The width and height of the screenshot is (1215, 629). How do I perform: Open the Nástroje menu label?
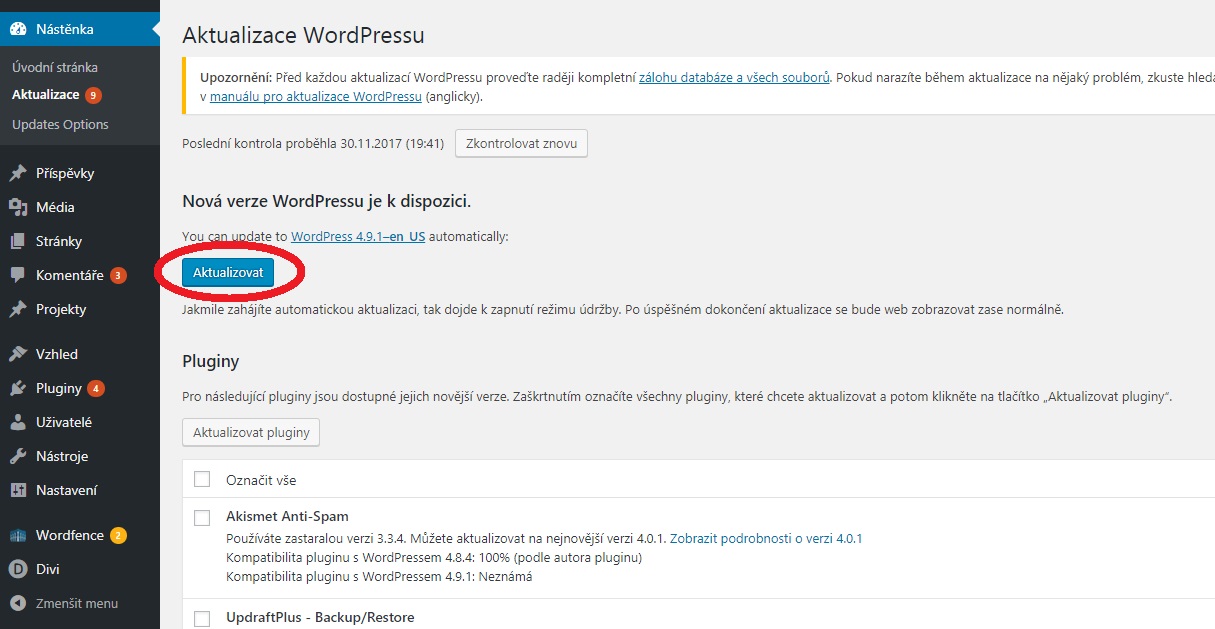coord(62,456)
